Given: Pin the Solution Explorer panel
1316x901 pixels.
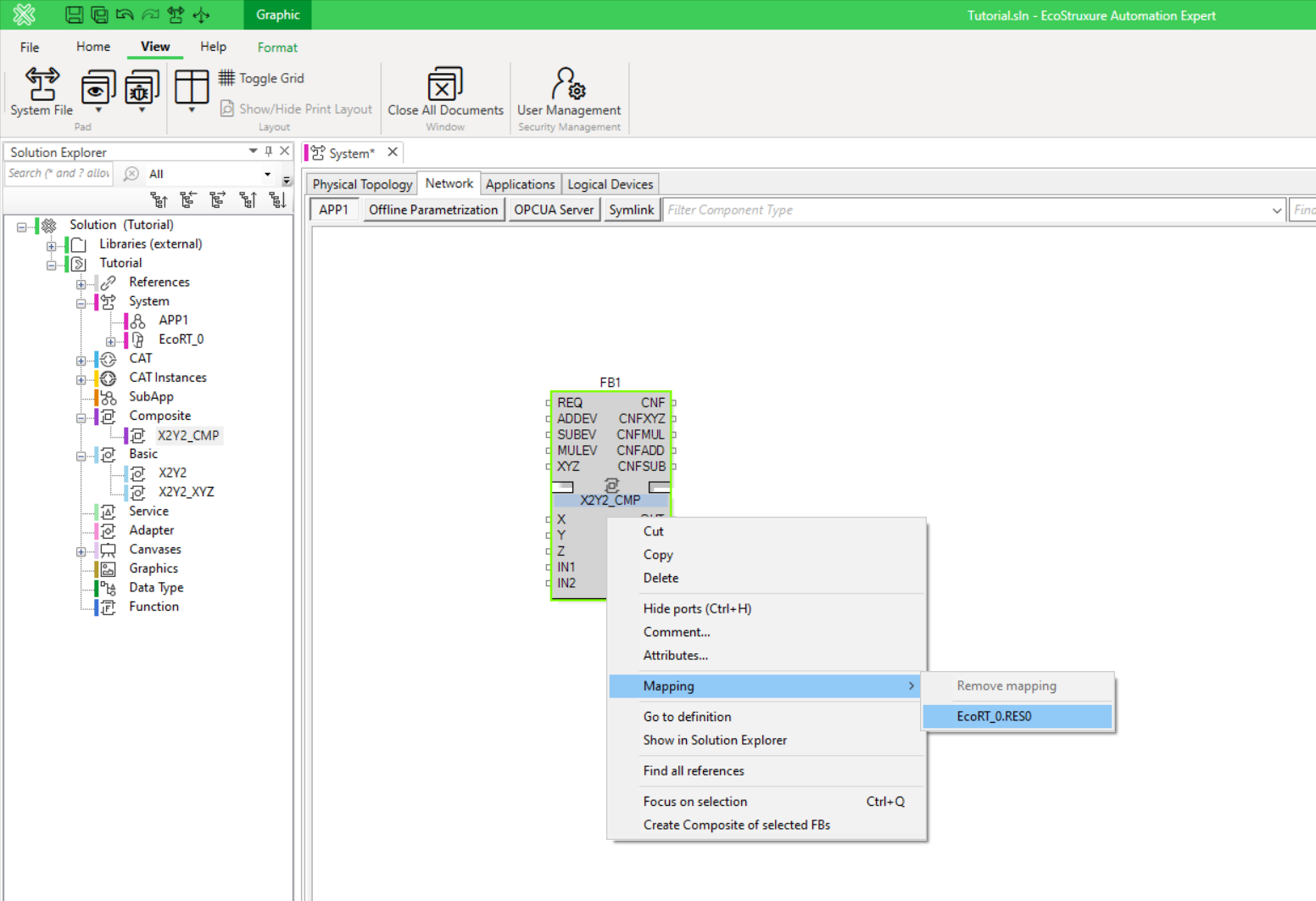Looking at the screenshot, I should pyautogui.click(x=269, y=151).
